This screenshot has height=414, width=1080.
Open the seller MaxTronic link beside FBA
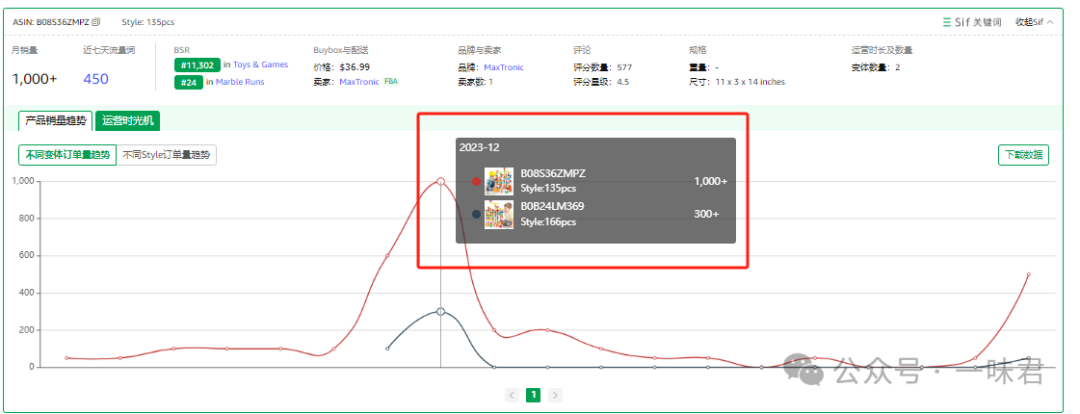pyautogui.click(x=359, y=82)
